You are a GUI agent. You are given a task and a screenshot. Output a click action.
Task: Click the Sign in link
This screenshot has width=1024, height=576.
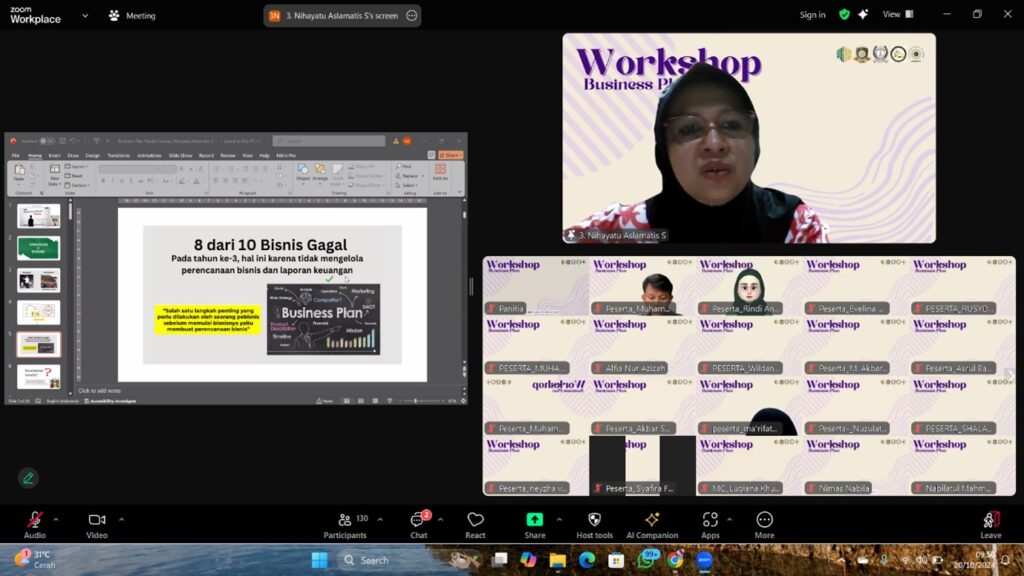coord(812,15)
